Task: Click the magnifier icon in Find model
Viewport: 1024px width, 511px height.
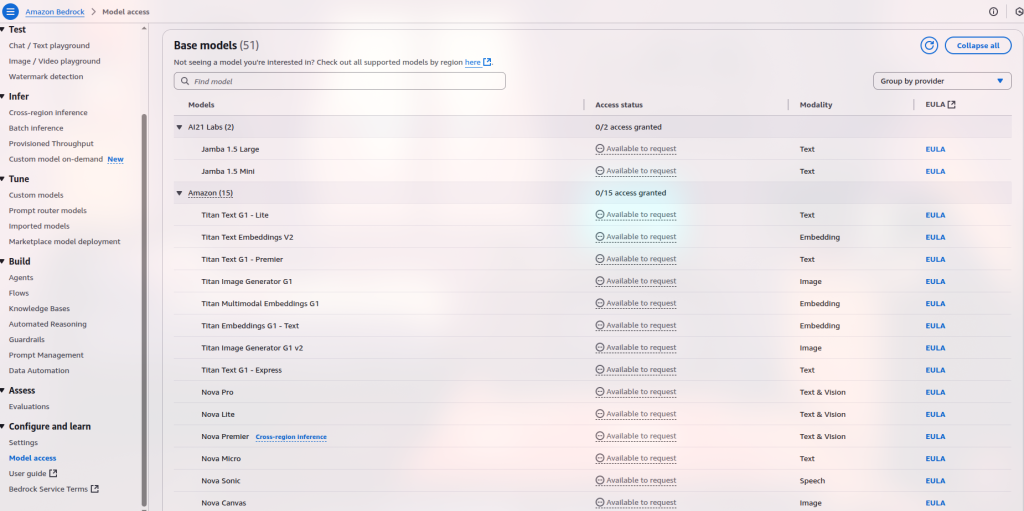Action: [x=185, y=82]
